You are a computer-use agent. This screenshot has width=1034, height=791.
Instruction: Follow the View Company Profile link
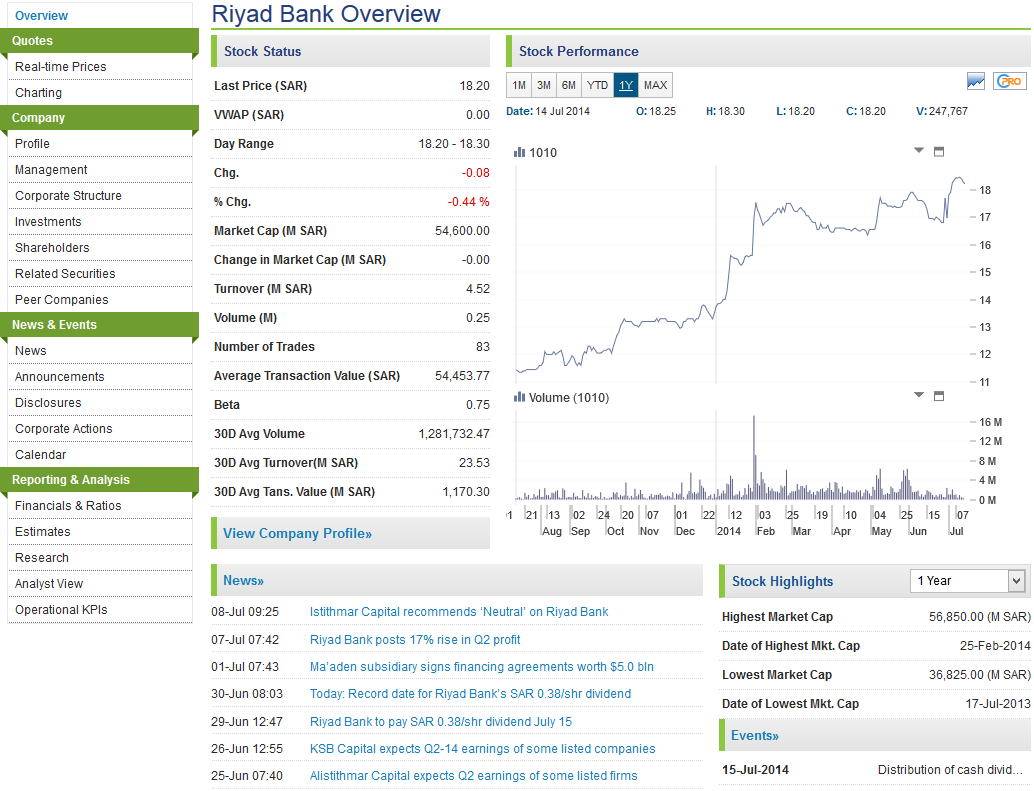[x=297, y=533]
